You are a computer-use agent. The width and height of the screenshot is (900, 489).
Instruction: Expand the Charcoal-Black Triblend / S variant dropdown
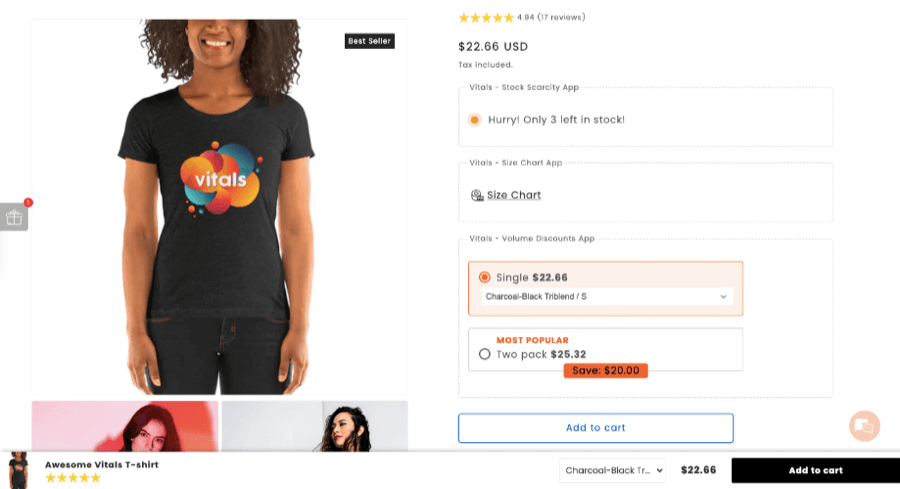click(607, 297)
